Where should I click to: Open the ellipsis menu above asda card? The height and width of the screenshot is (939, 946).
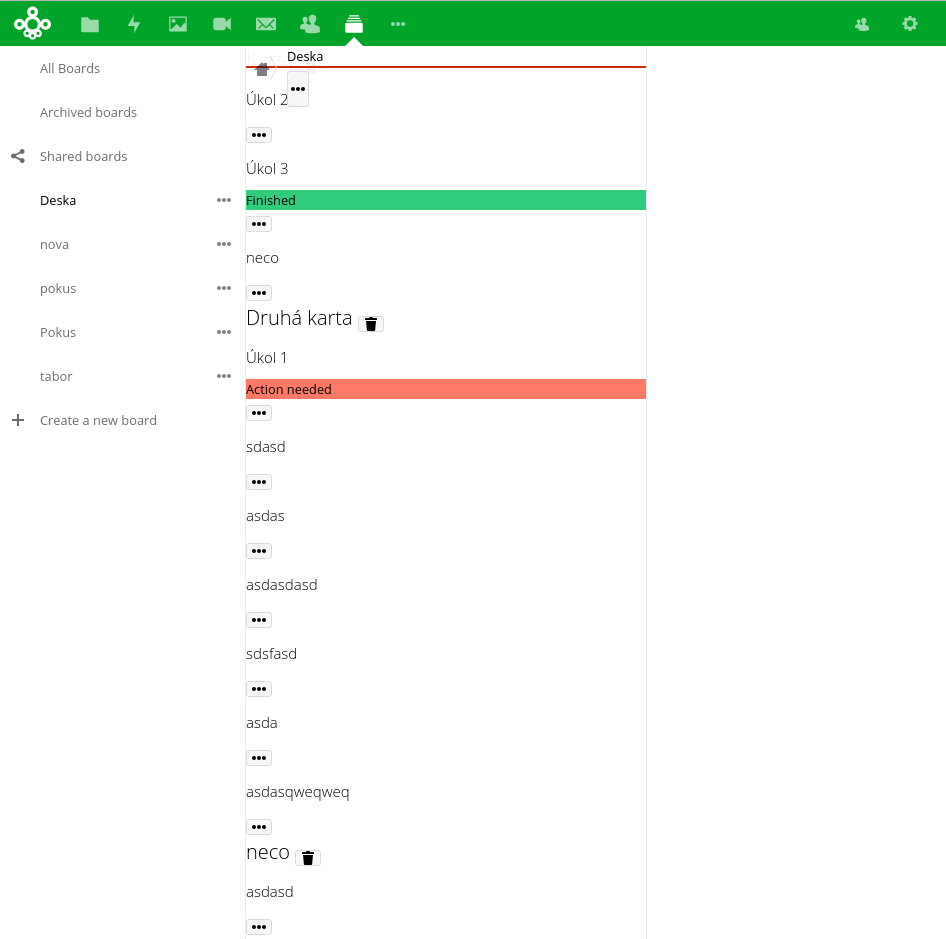coord(259,689)
